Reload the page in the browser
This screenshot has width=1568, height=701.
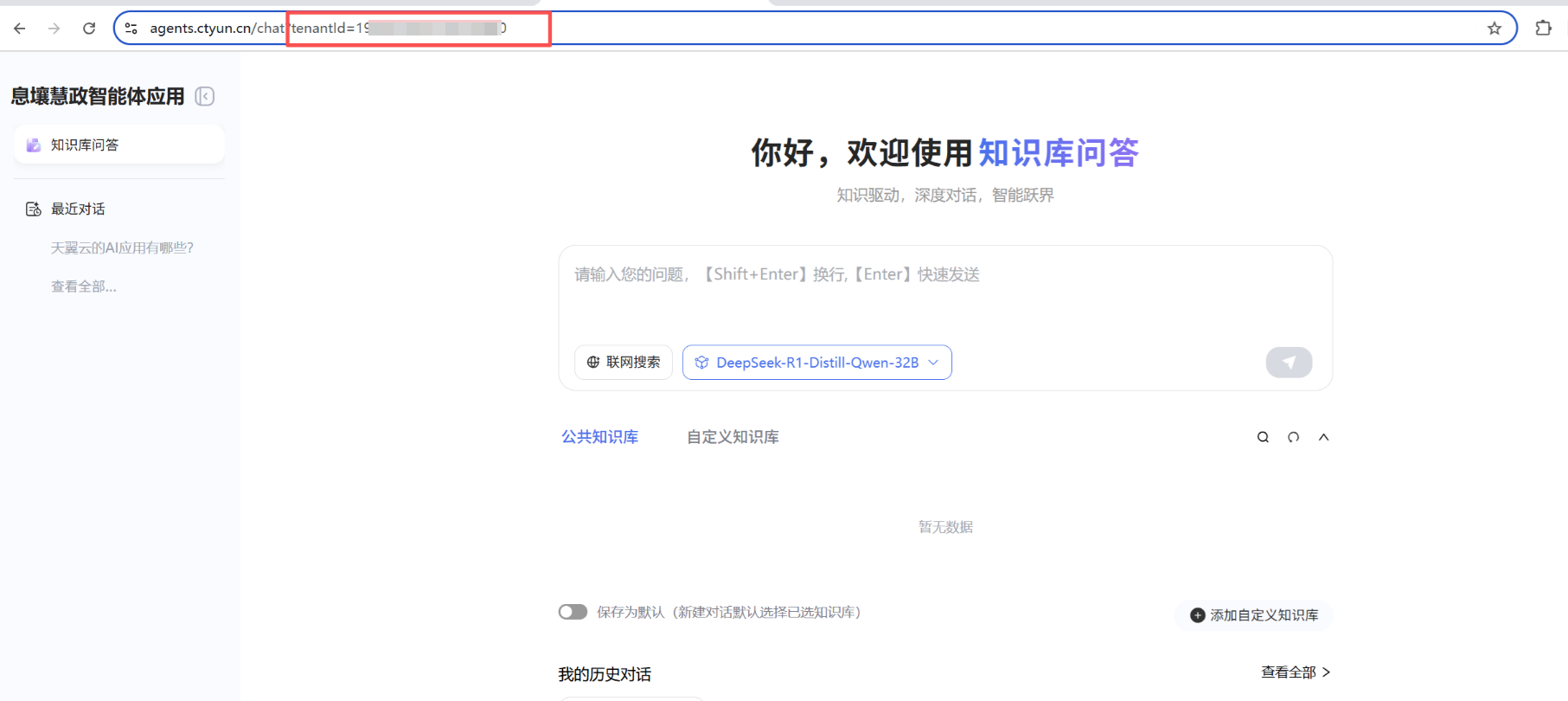coord(89,29)
